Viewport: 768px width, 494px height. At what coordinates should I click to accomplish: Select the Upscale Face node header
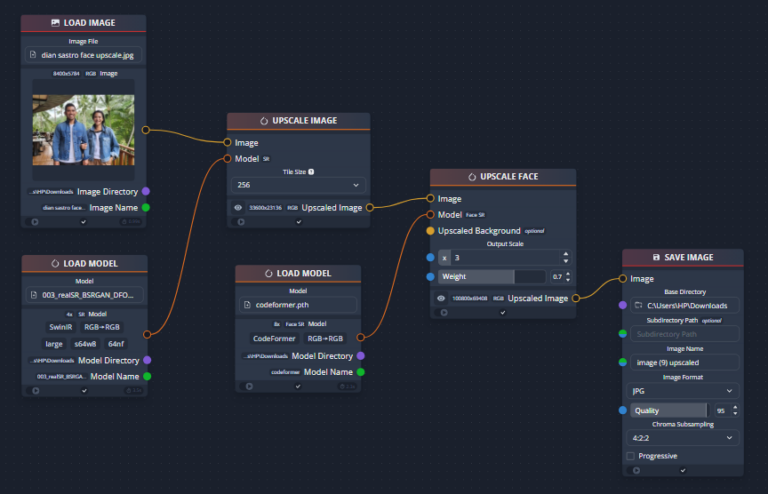tap(503, 177)
